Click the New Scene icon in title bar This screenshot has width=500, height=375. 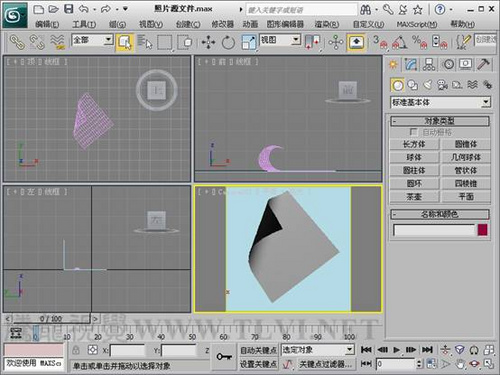point(39,9)
